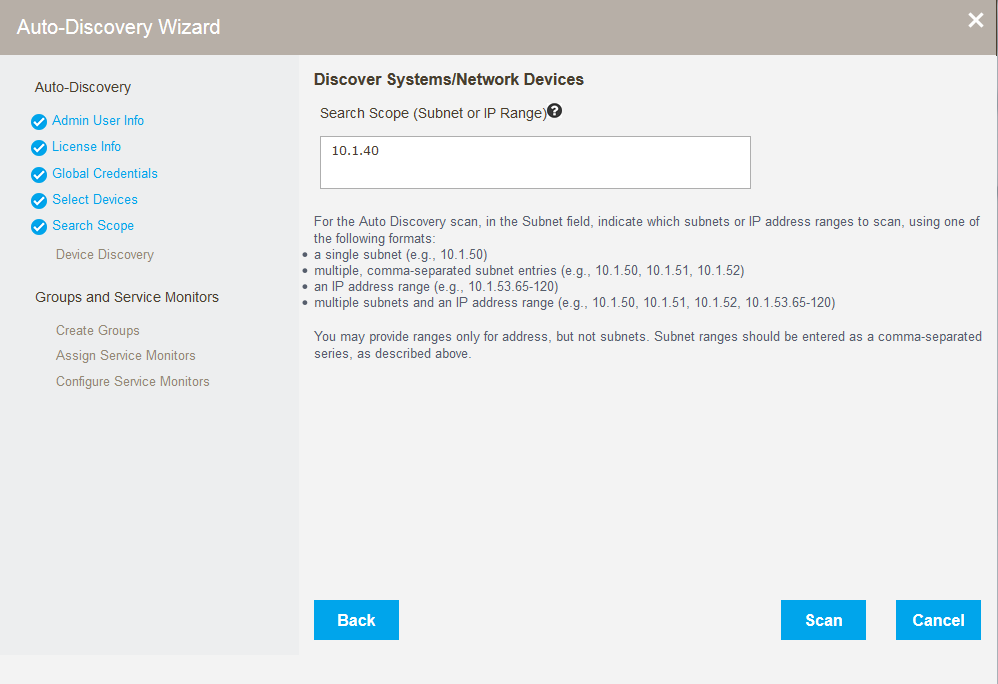This screenshot has width=998, height=684.
Task: Cancel the Auto-Discovery Wizard
Action: [938, 620]
